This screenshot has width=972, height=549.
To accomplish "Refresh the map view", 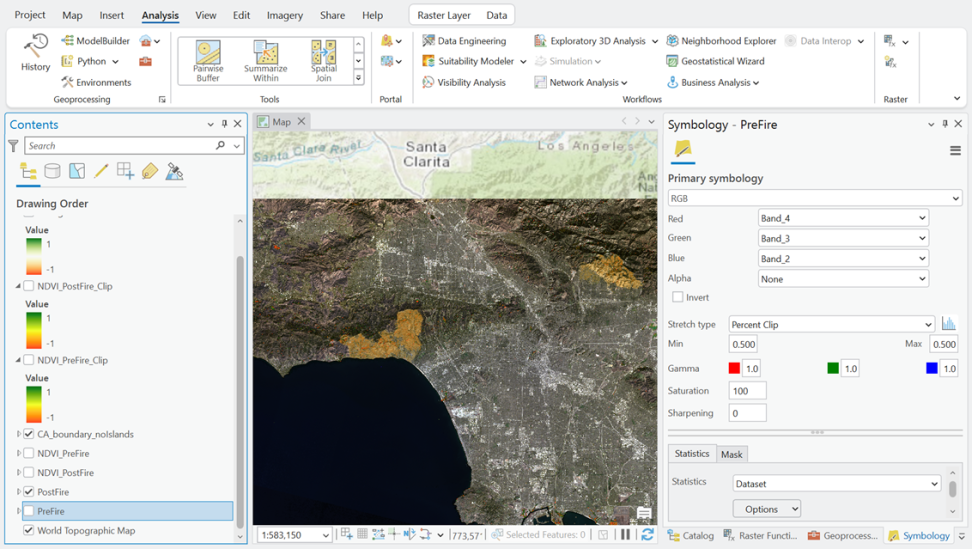I will tap(647, 534).
